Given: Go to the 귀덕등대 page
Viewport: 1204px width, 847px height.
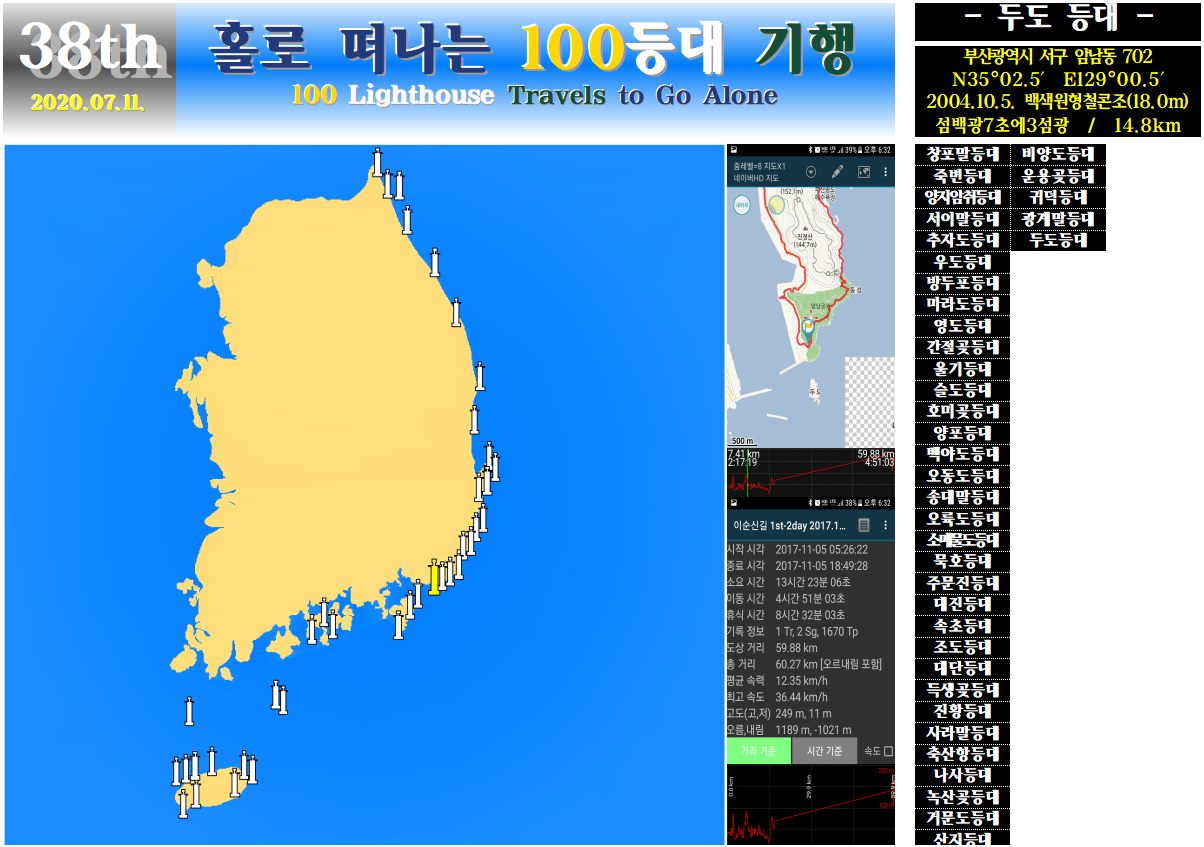Looking at the screenshot, I should pyautogui.click(x=1058, y=197).
